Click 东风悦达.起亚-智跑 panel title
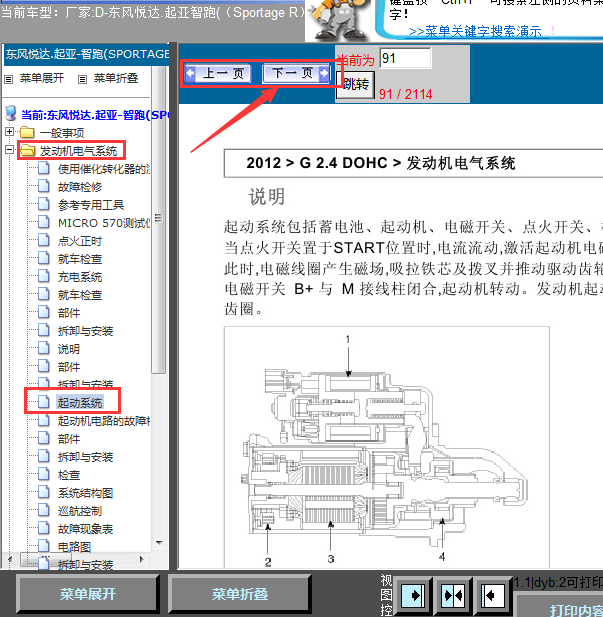Image resolution: width=603 pixels, height=617 pixels. pos(87,54)
